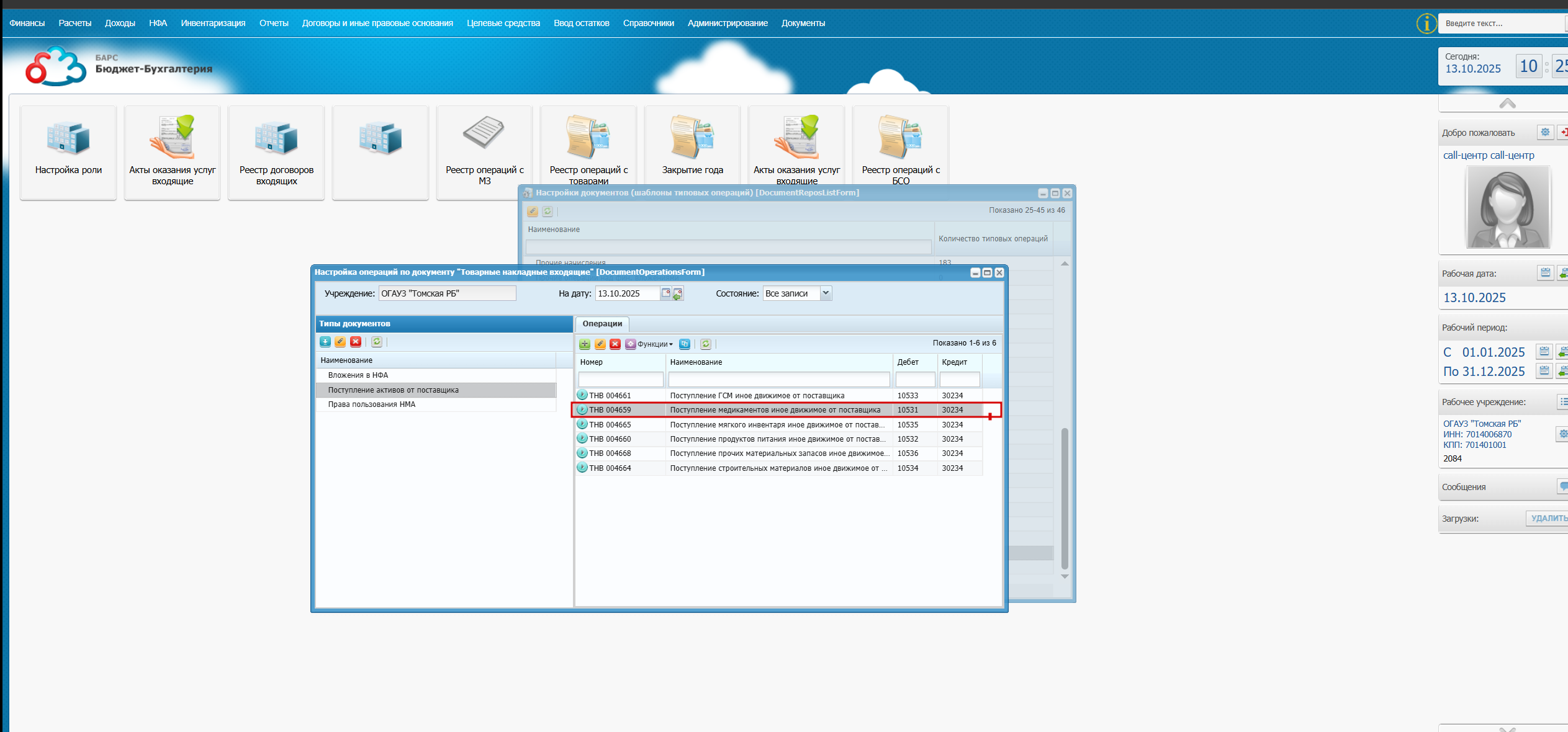Toggle status icon of ТНВ 004661 row

click(x=582, y=395)
